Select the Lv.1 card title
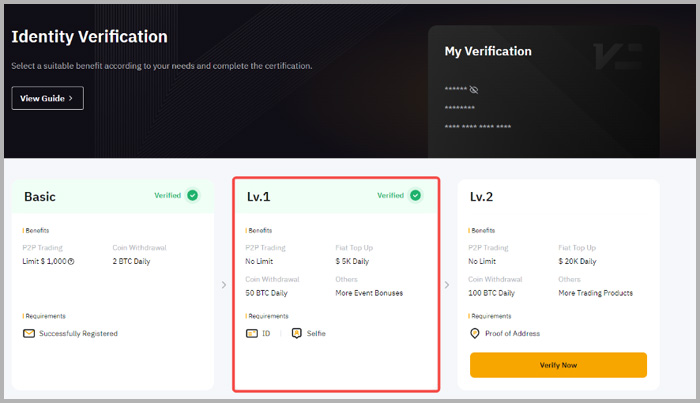The image size is (700, 403). 258,197
